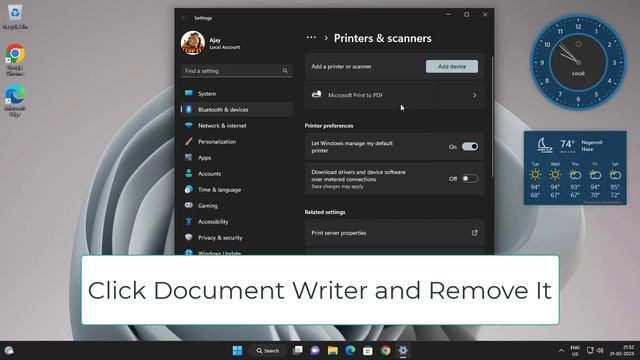Click the ENG US language indicator
Viewport: 640px width, 360px height.
tap(575, 351)
